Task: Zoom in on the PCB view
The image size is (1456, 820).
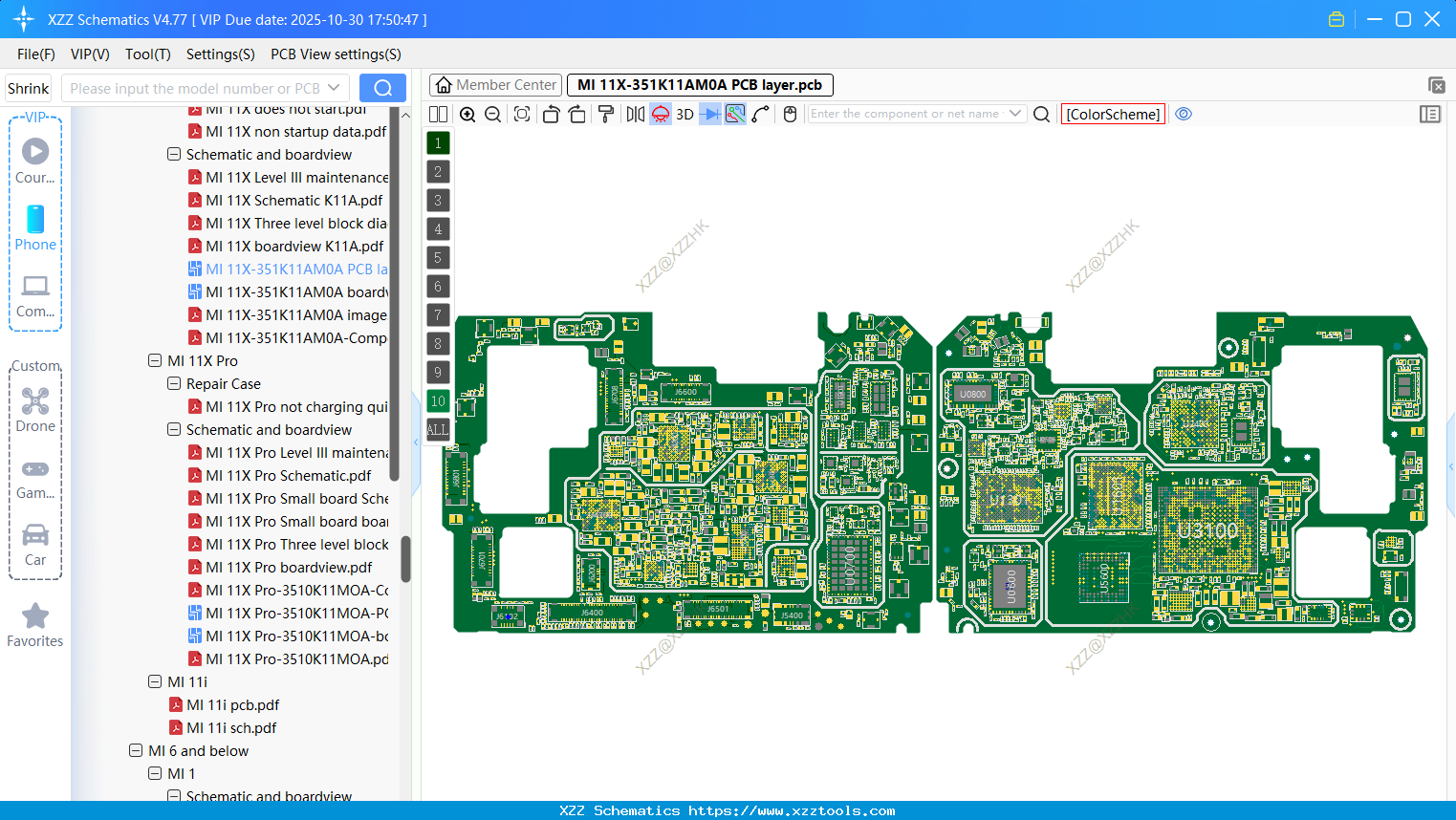Action: click(467, 114)
